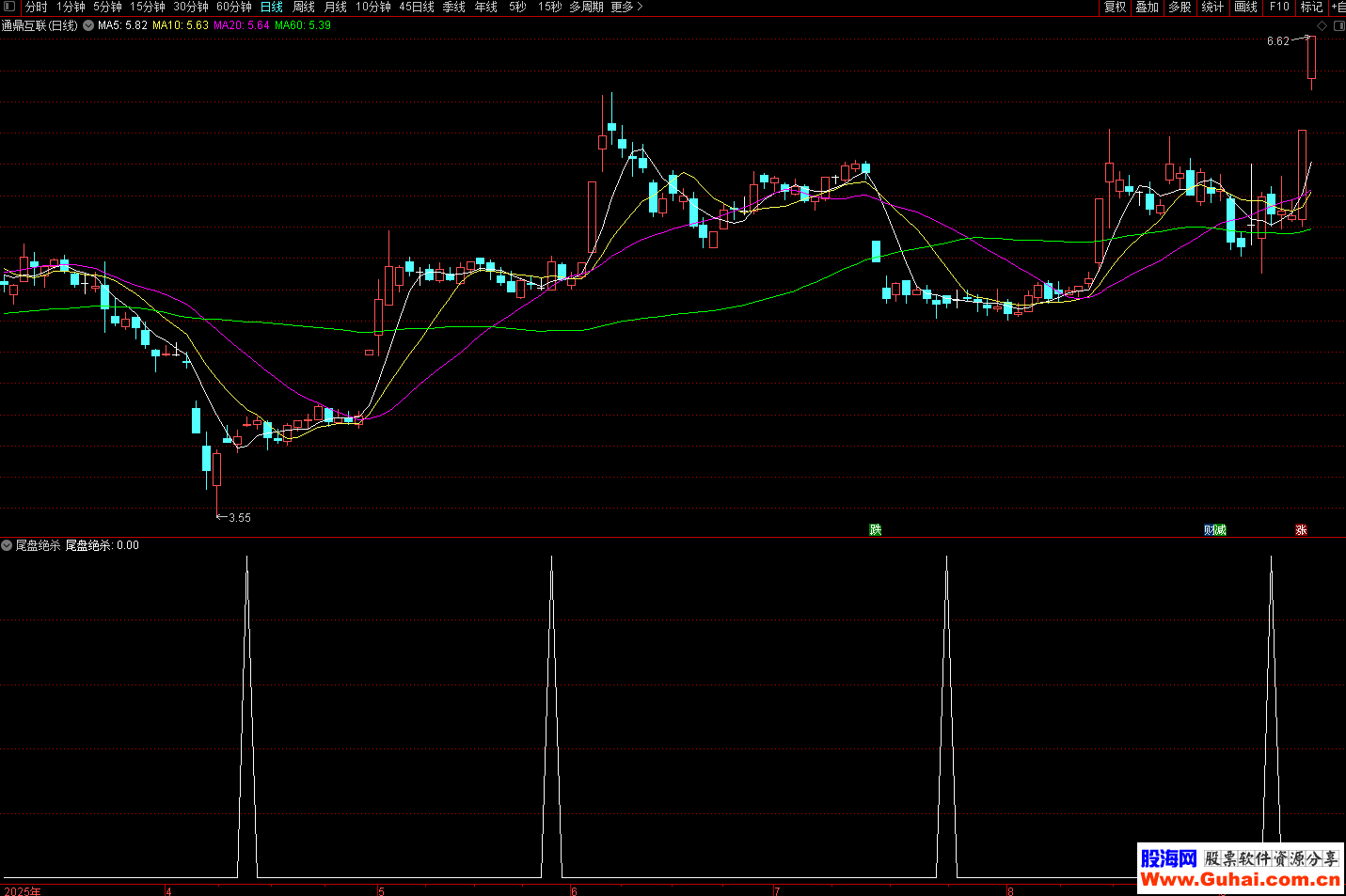Screen dimensions: 1346x896
Task: Switch to the 45日线 period
Action: tap(417, 7)
